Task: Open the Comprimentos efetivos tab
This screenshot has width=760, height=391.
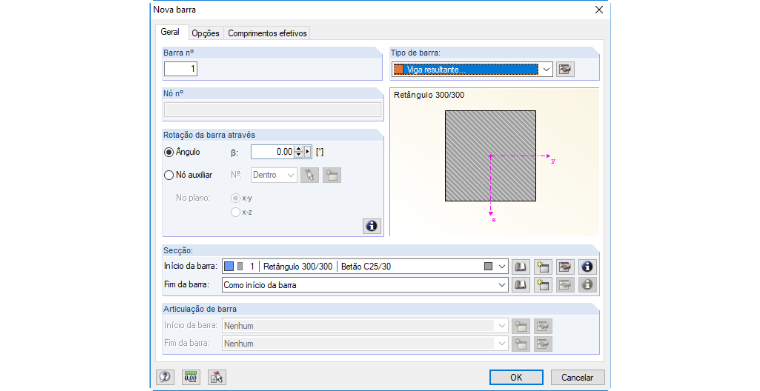Action: [267, 33]
